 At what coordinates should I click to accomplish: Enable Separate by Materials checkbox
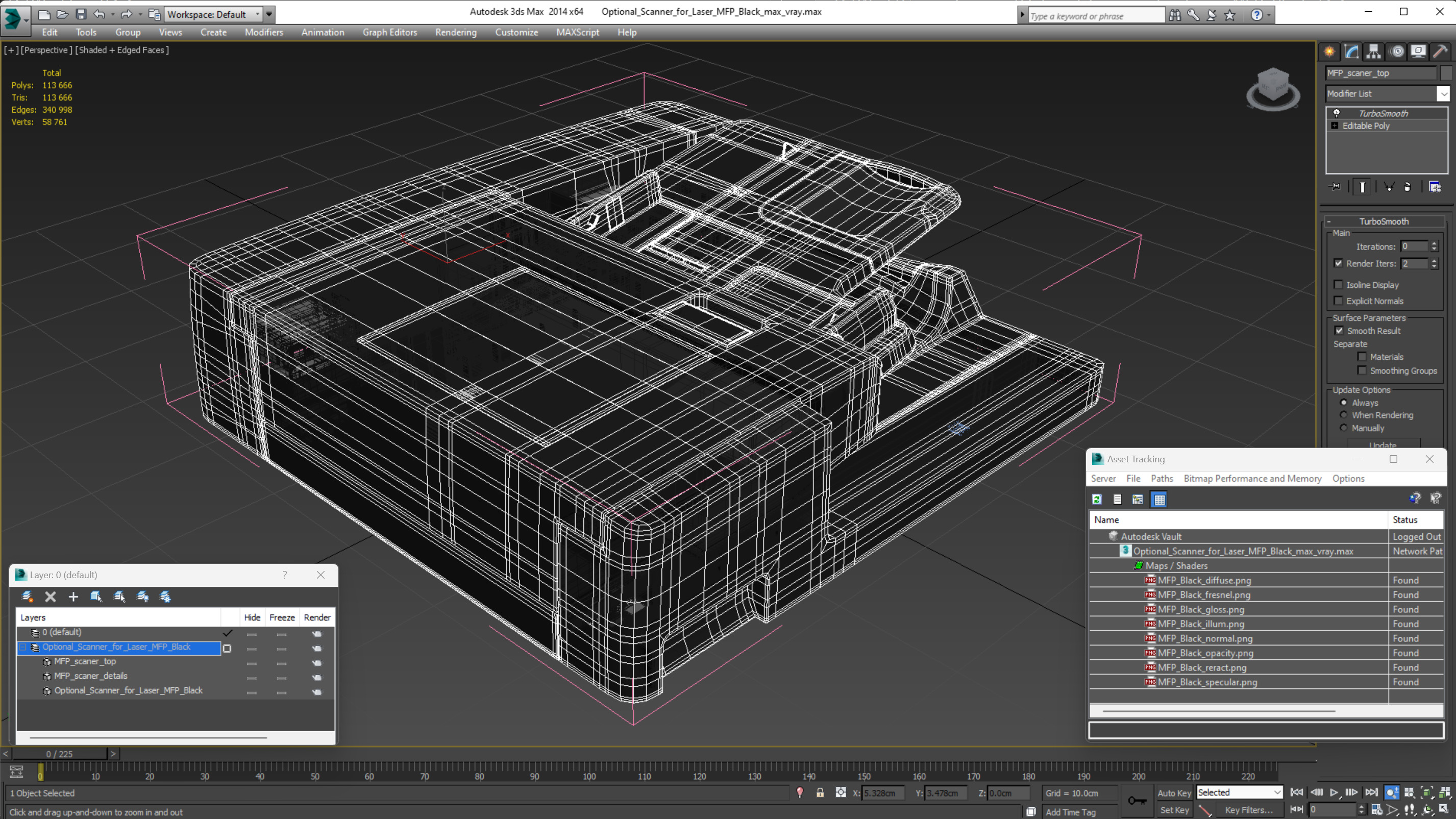pos(1362,356)
